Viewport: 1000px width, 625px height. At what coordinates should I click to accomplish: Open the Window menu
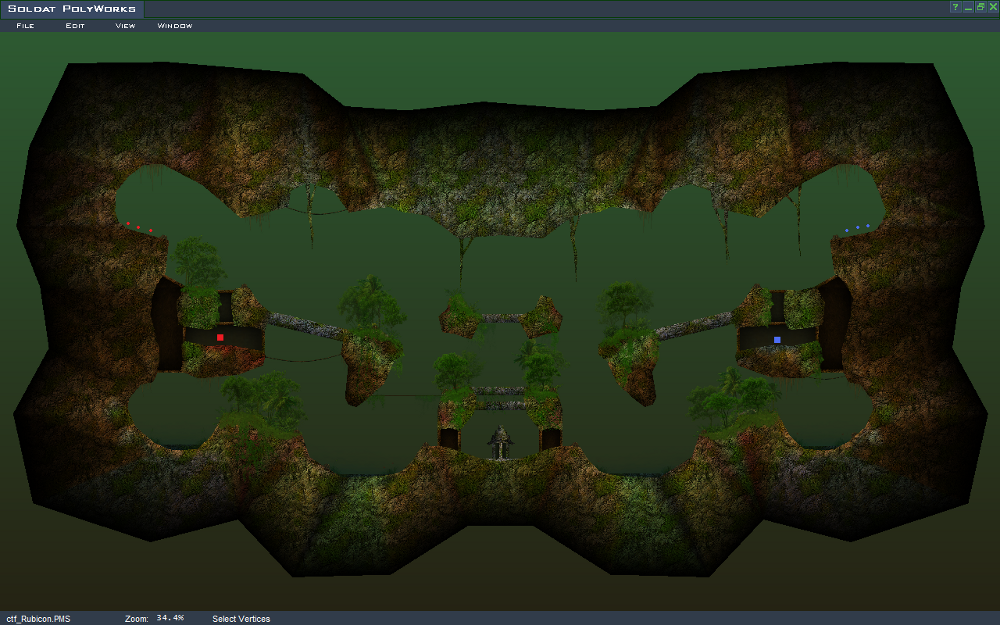175,25
